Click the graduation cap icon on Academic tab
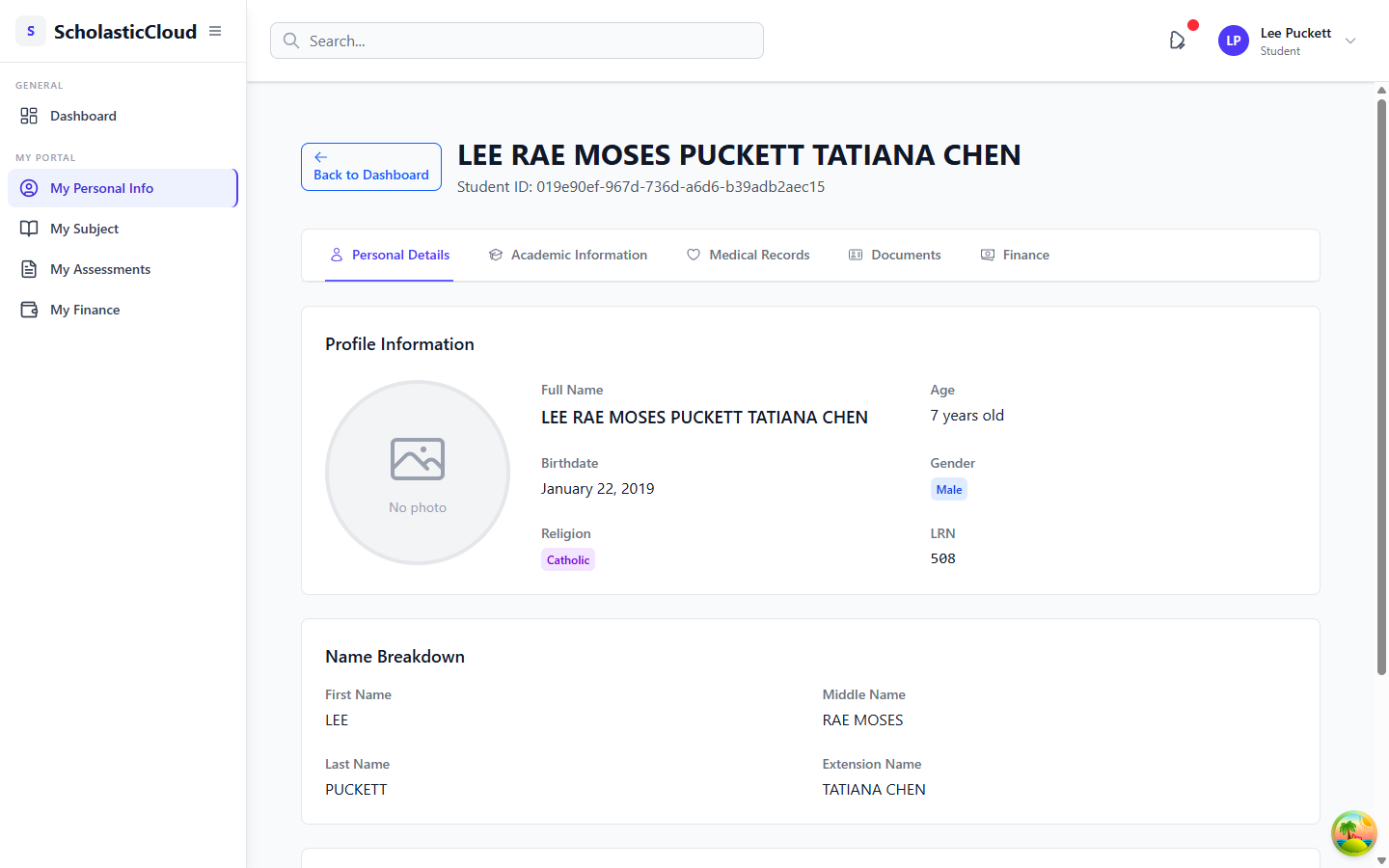The width and height of the screenshot is (1389, 868). point(496,255)
